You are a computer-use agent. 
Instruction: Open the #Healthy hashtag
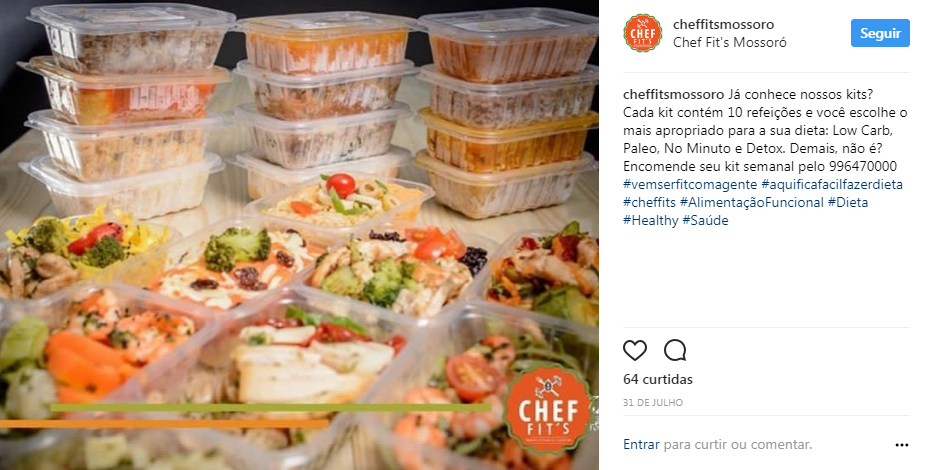coord(651,220)
